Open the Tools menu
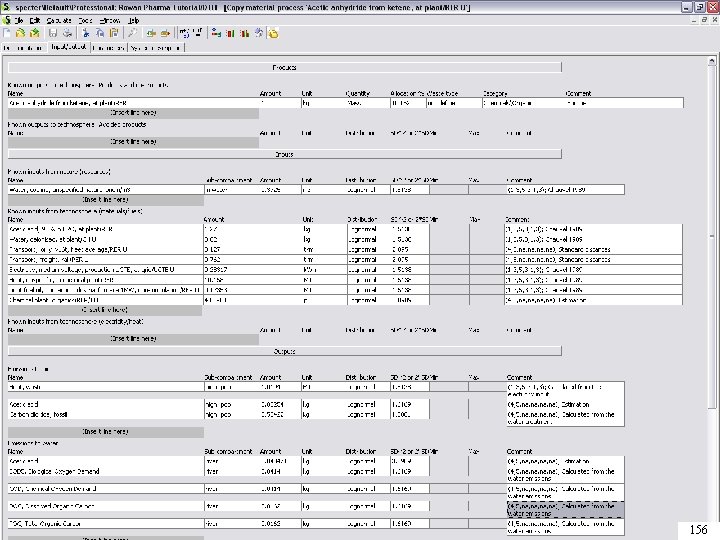Image resolution: width=720 pixels, height=540 pixels. pyautogui.click(x=86, y=19)
